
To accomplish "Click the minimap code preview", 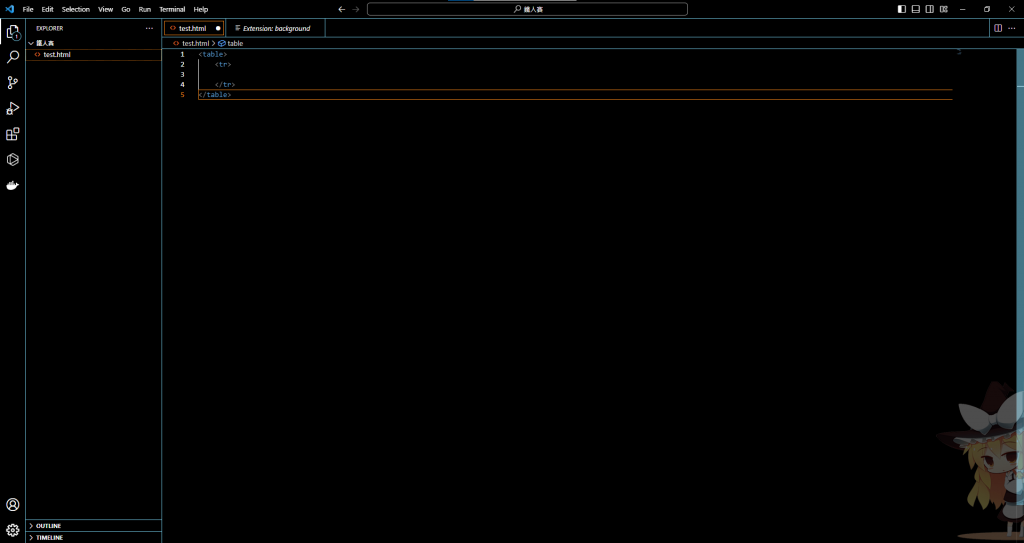I will coord(959,52).
